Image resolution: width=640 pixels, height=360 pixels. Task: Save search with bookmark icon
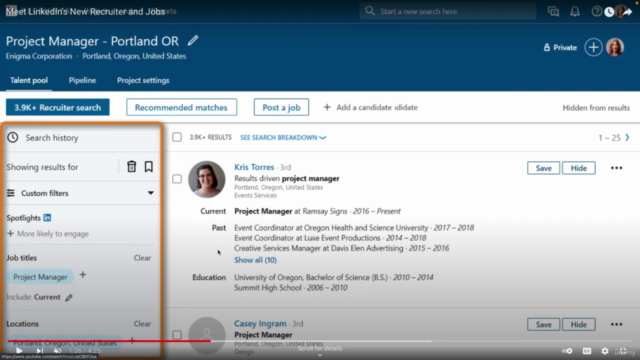click(x=149, y=167)
